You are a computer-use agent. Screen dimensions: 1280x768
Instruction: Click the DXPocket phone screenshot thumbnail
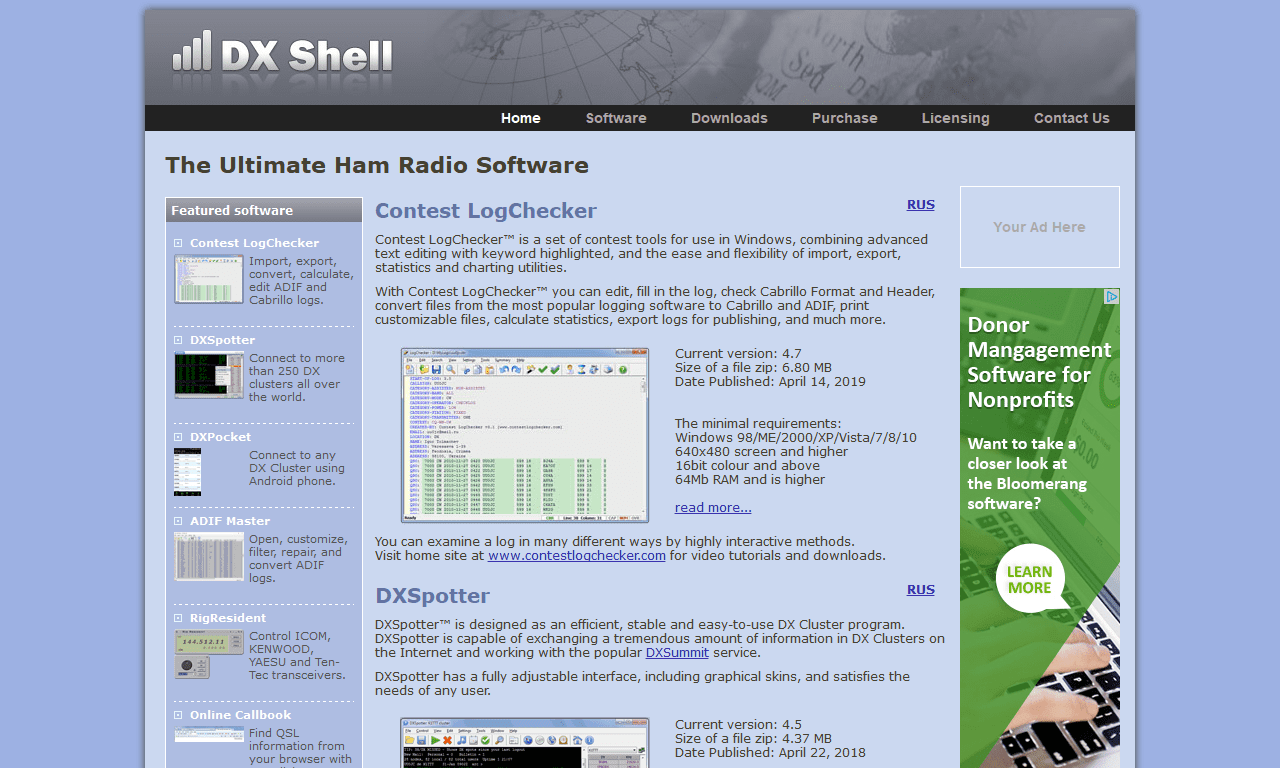(188, 472)
